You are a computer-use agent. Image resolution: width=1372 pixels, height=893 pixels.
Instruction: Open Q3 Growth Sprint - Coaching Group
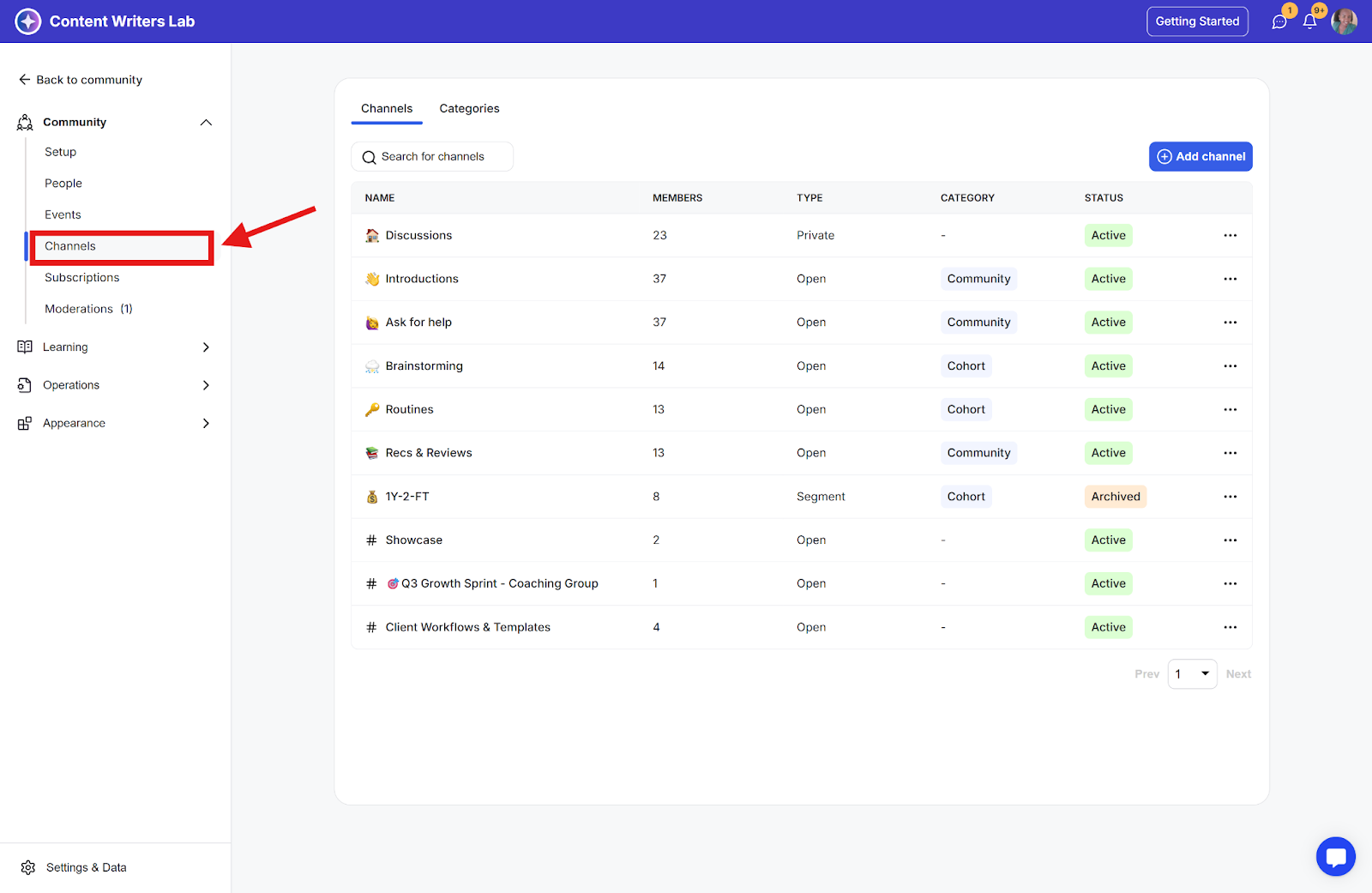pos(493,583)
